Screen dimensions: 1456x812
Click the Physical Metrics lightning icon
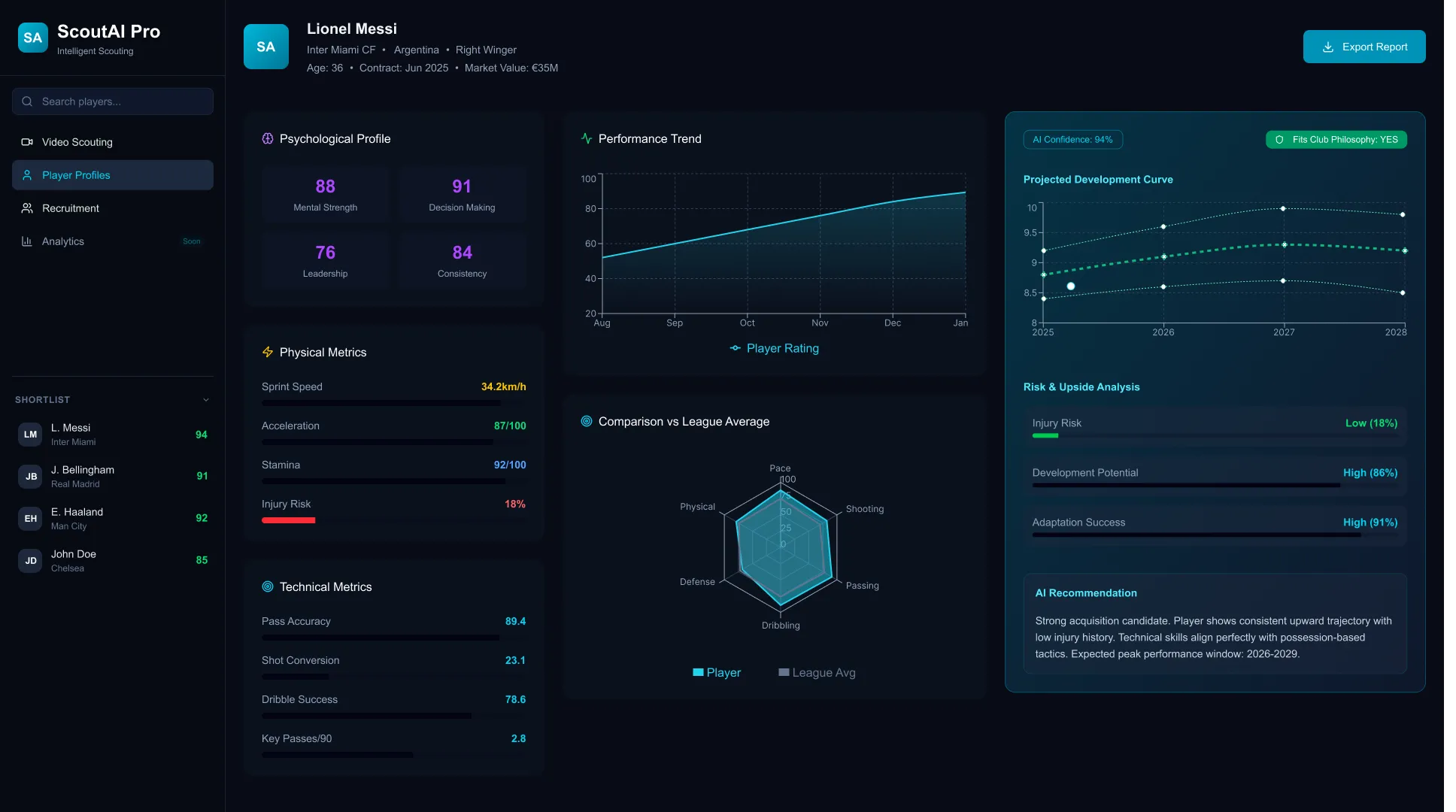(x=268, y=352)
